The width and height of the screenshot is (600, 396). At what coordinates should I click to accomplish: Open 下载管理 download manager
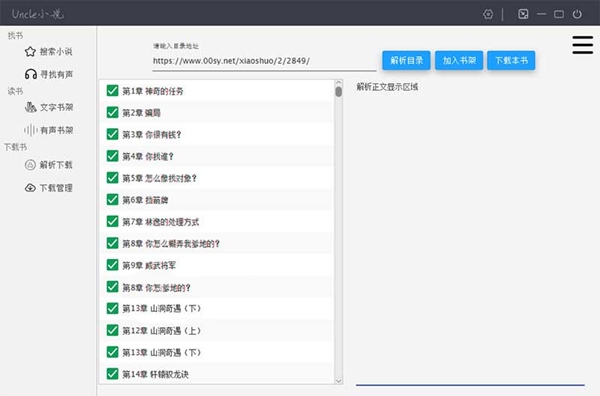49,188
